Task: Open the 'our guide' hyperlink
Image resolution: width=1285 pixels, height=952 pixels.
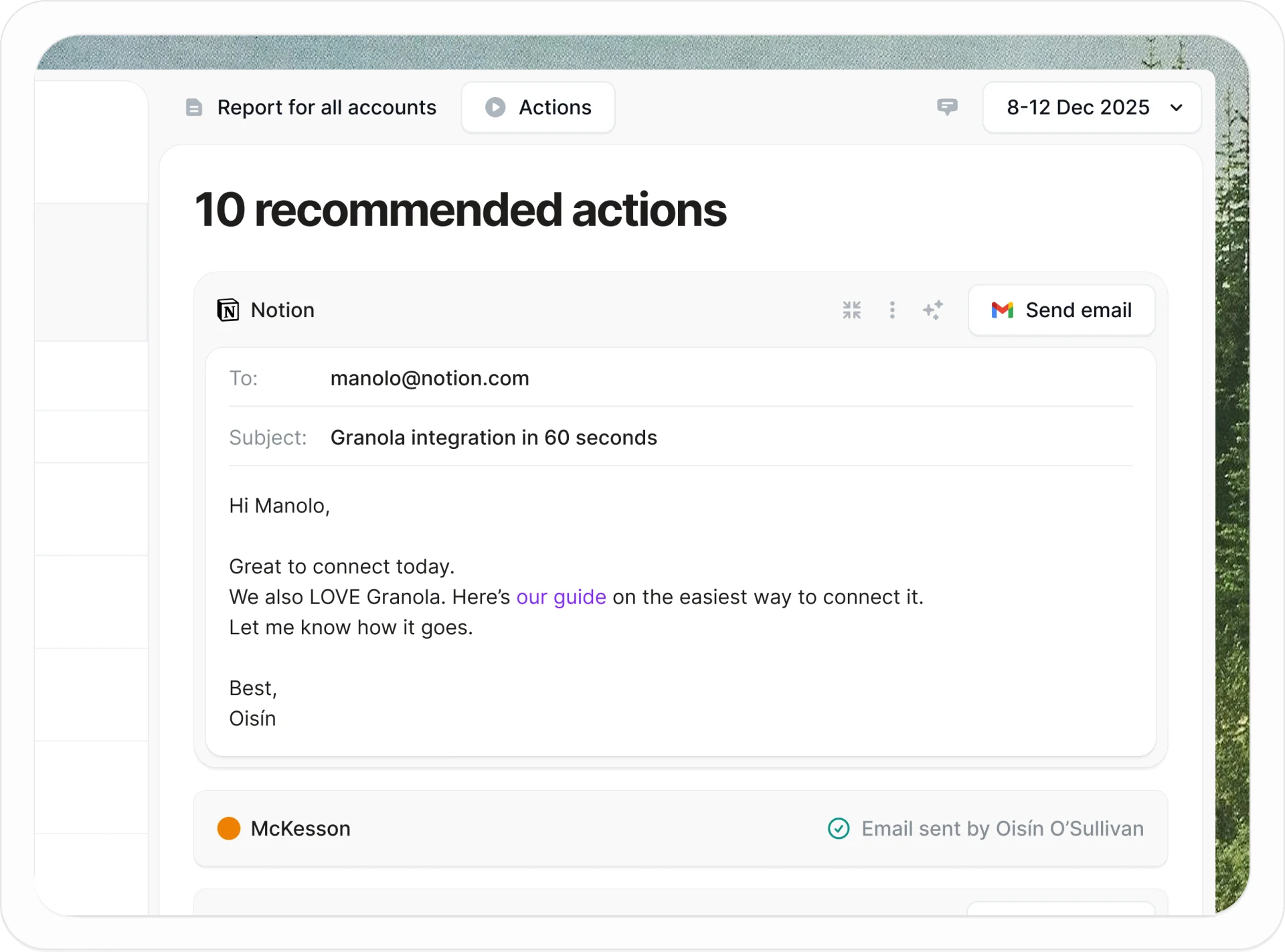Action: [x=561, y=597]
